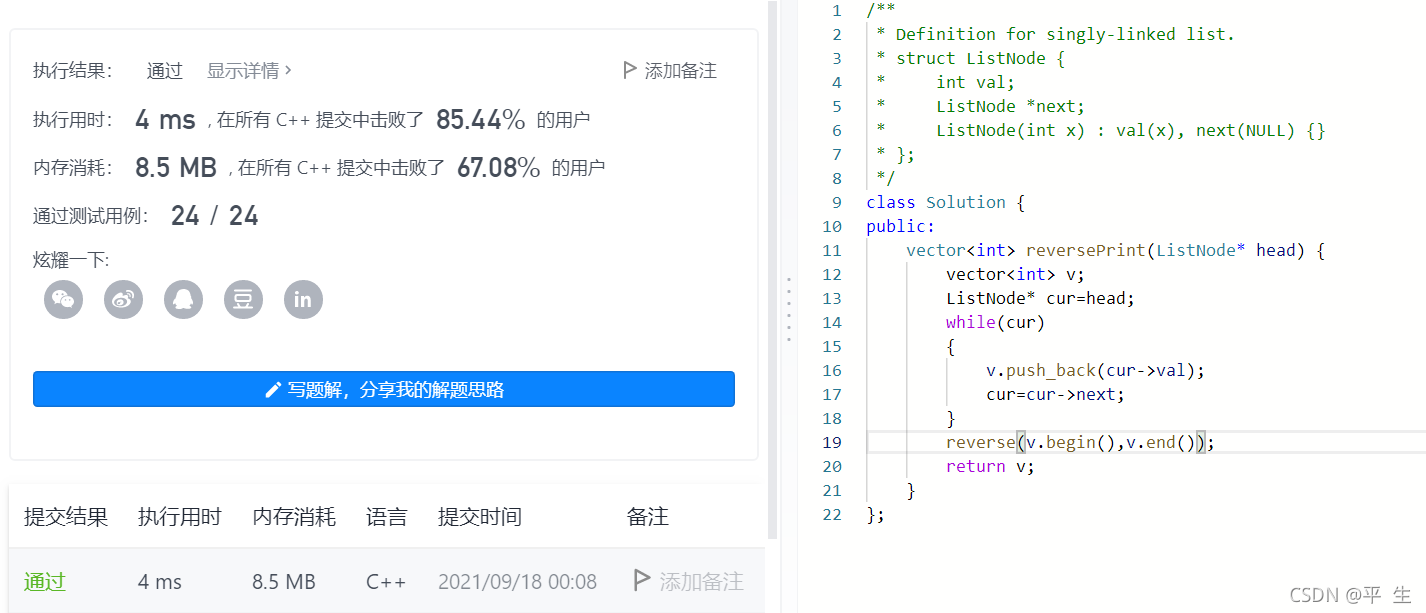Share result via LinkedIn icon

[x=304, y=299]
